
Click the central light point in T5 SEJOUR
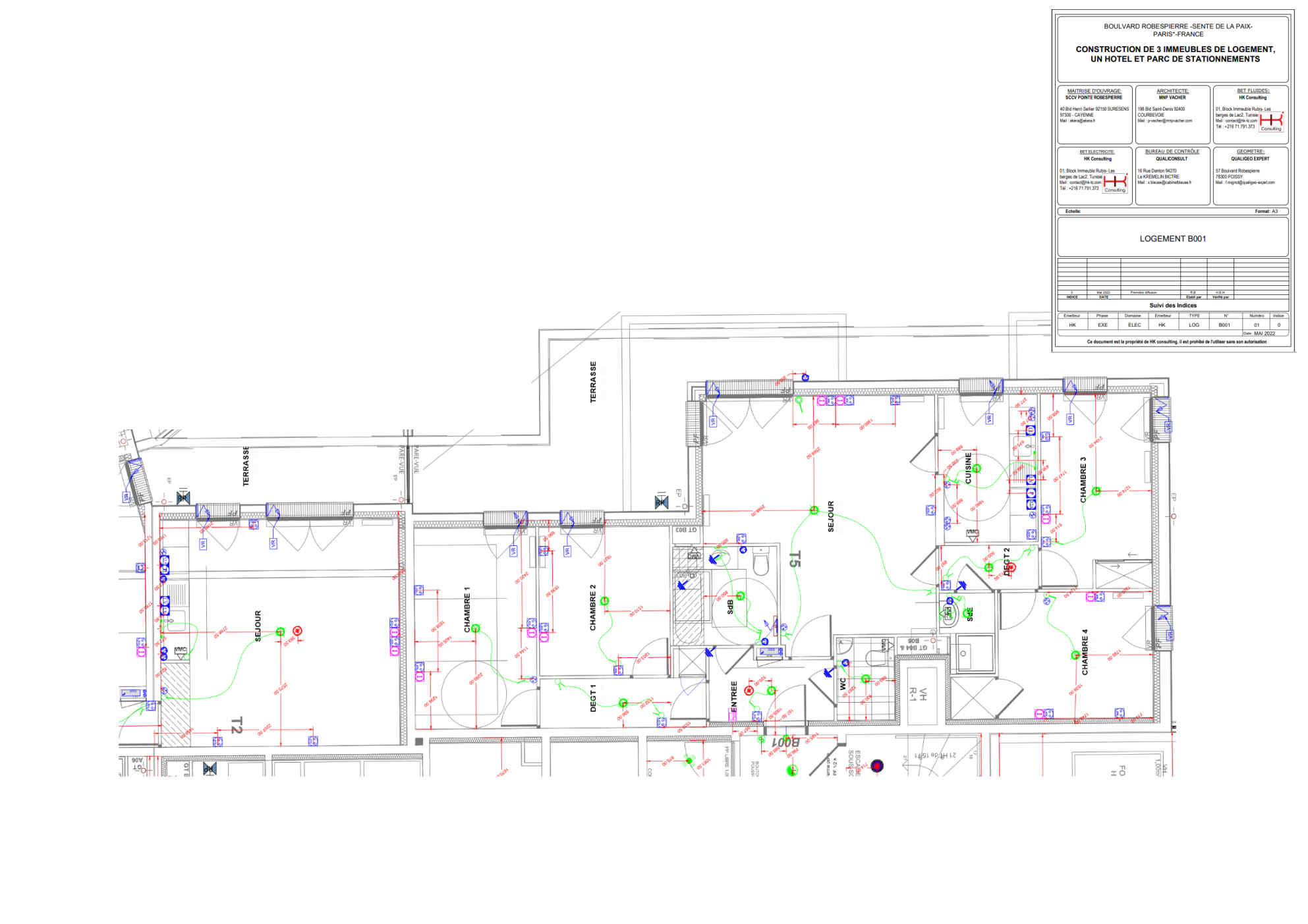tap(814, 510)
